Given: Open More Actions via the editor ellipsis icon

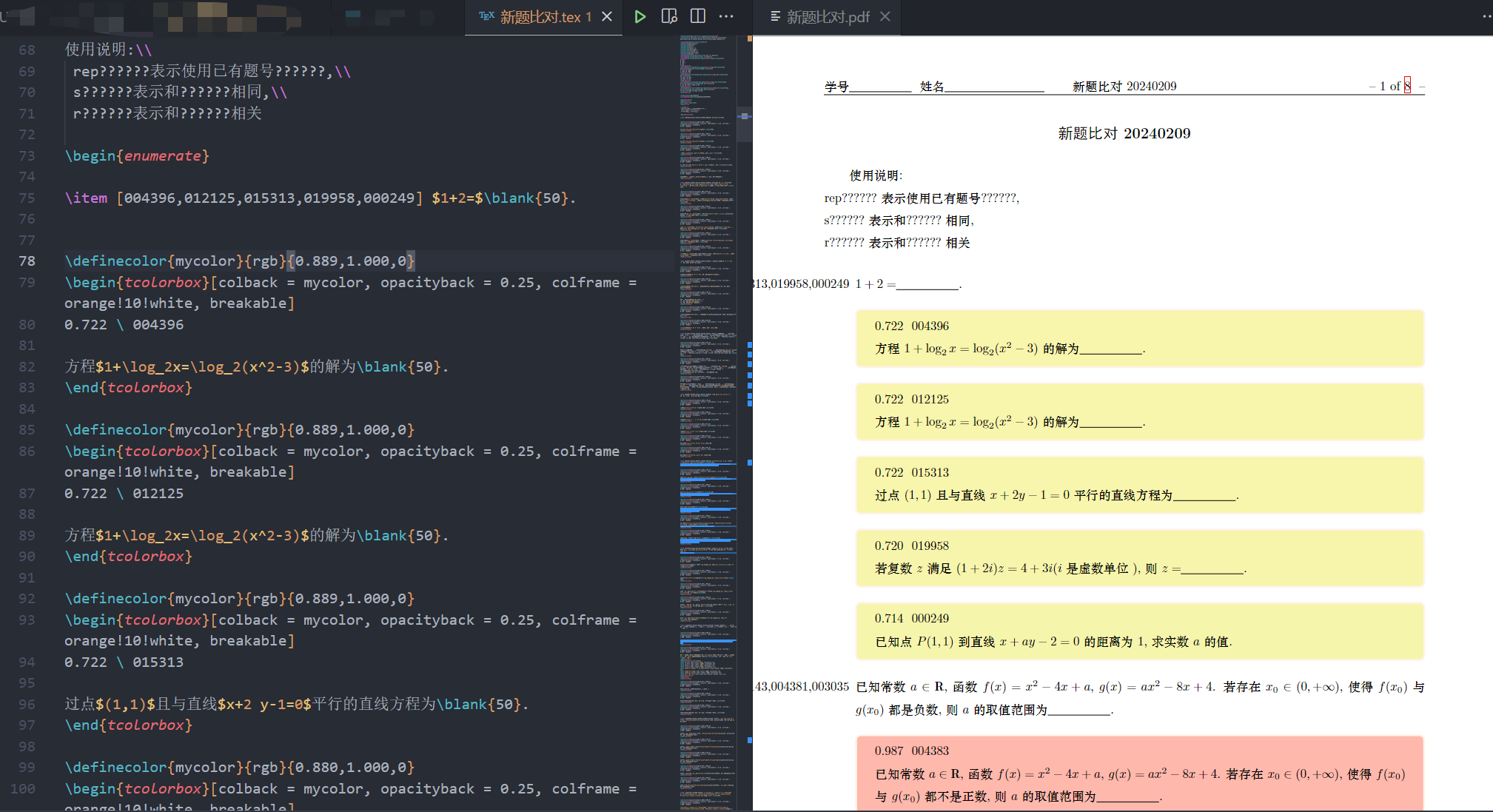Looking at the screenshot, I should click(725, 16).
